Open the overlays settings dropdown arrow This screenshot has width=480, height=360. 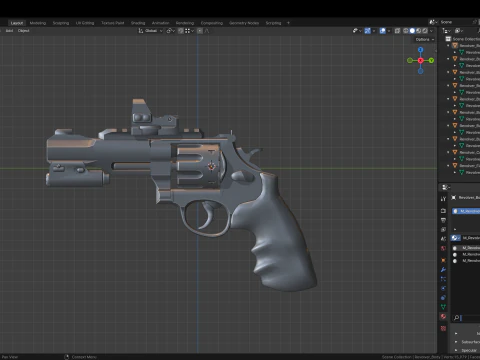(x=389, y=31)
